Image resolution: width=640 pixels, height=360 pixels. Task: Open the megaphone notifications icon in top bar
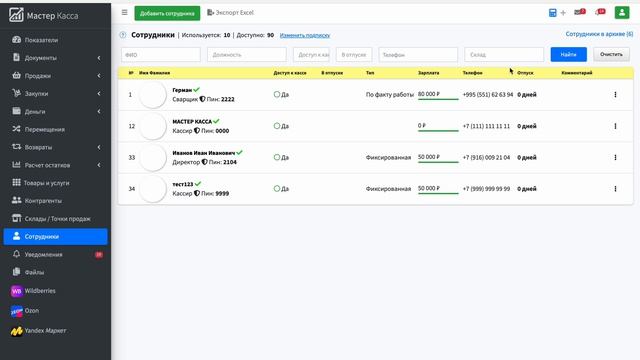600,12
